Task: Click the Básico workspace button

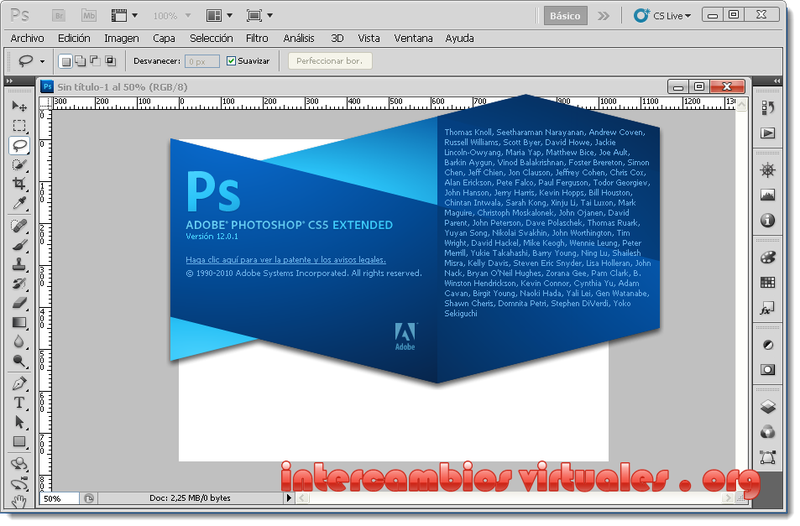Action: [565, 16]
